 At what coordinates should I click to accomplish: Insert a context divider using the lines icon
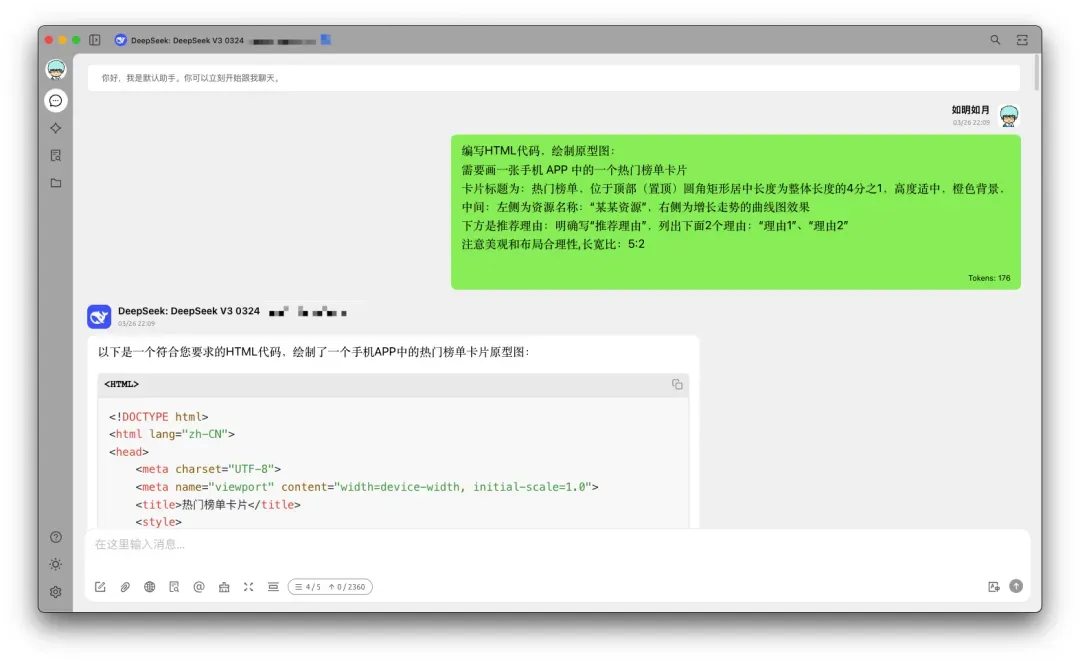(273, 587)
